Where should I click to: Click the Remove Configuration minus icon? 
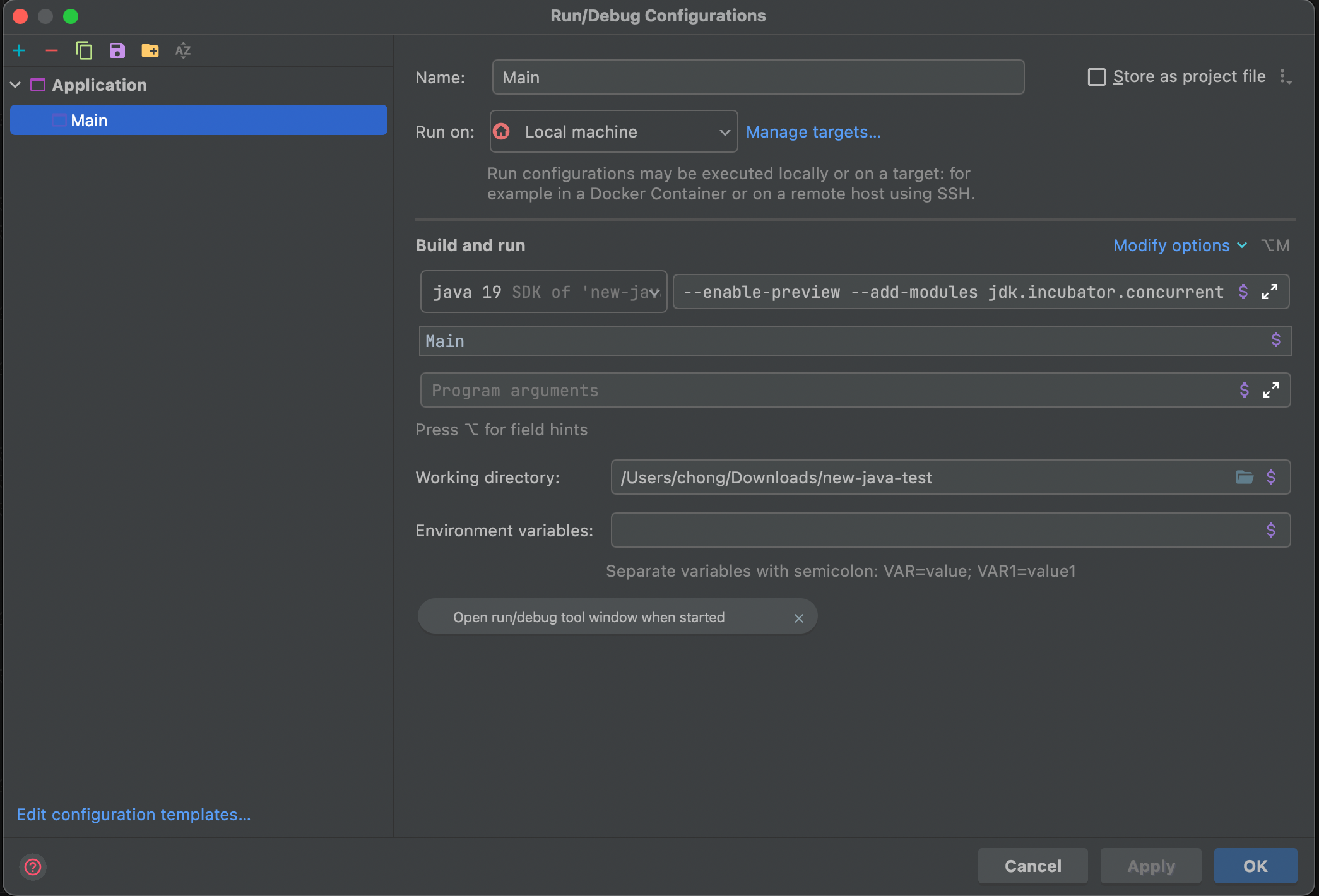[52, 50]
